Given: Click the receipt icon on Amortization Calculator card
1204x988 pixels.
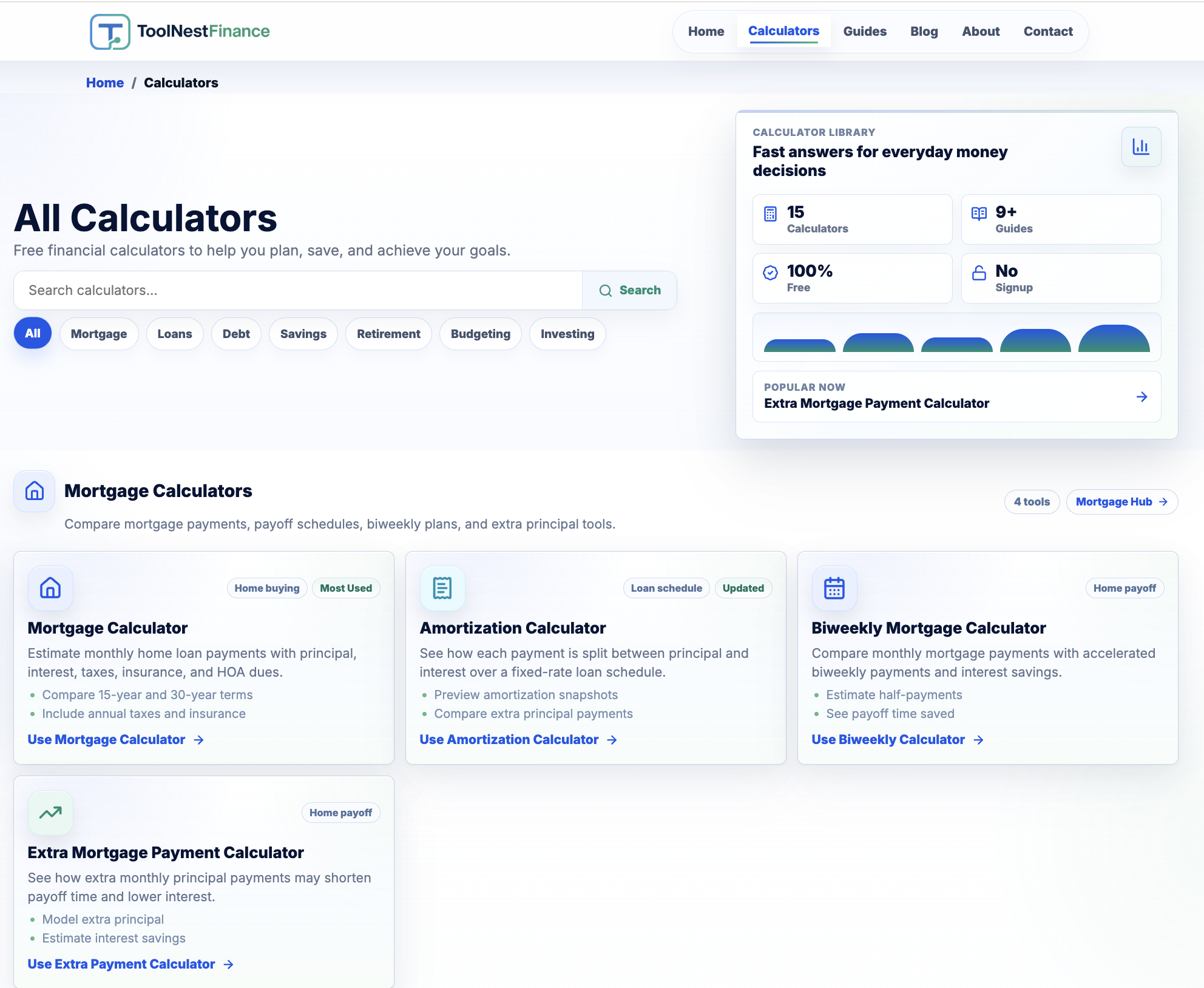Looking at the screenshot, I should (442, 588).
